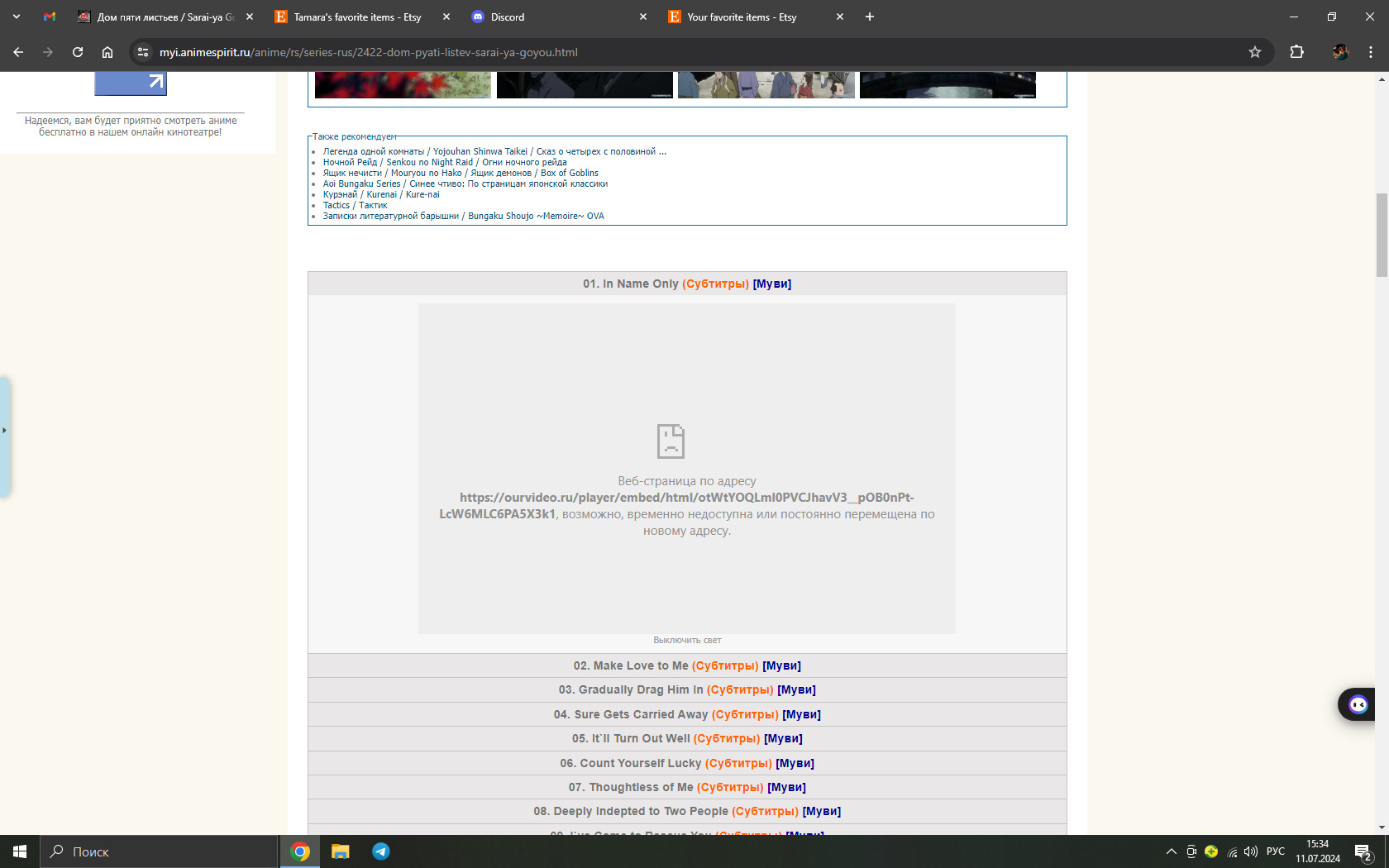Viewport: 1389px width, 868px height.
Task: Click the floating Discord-like chat widget icon
Action: pyautogui.click(x=1358, y=704)
